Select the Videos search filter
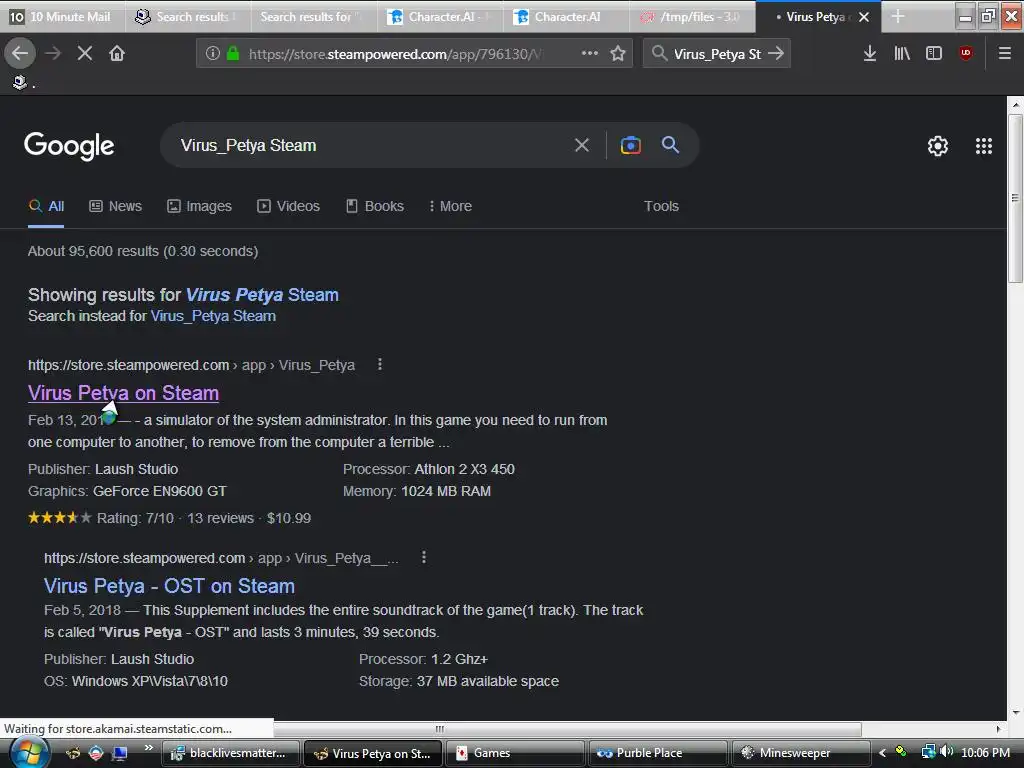This screenshot has height=768, width=1024. 288,206
